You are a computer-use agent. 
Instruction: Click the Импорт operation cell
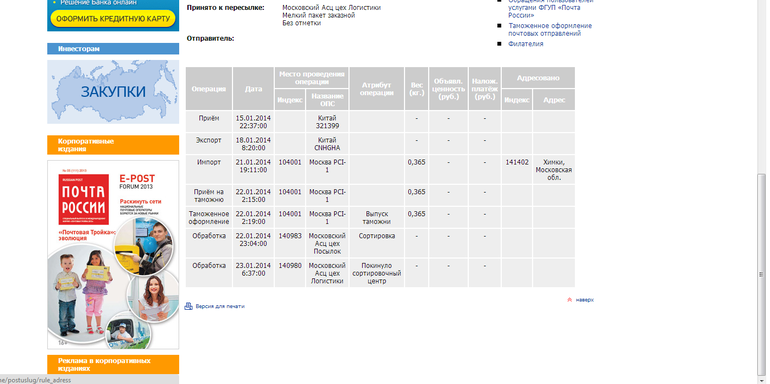coord(209,169)
